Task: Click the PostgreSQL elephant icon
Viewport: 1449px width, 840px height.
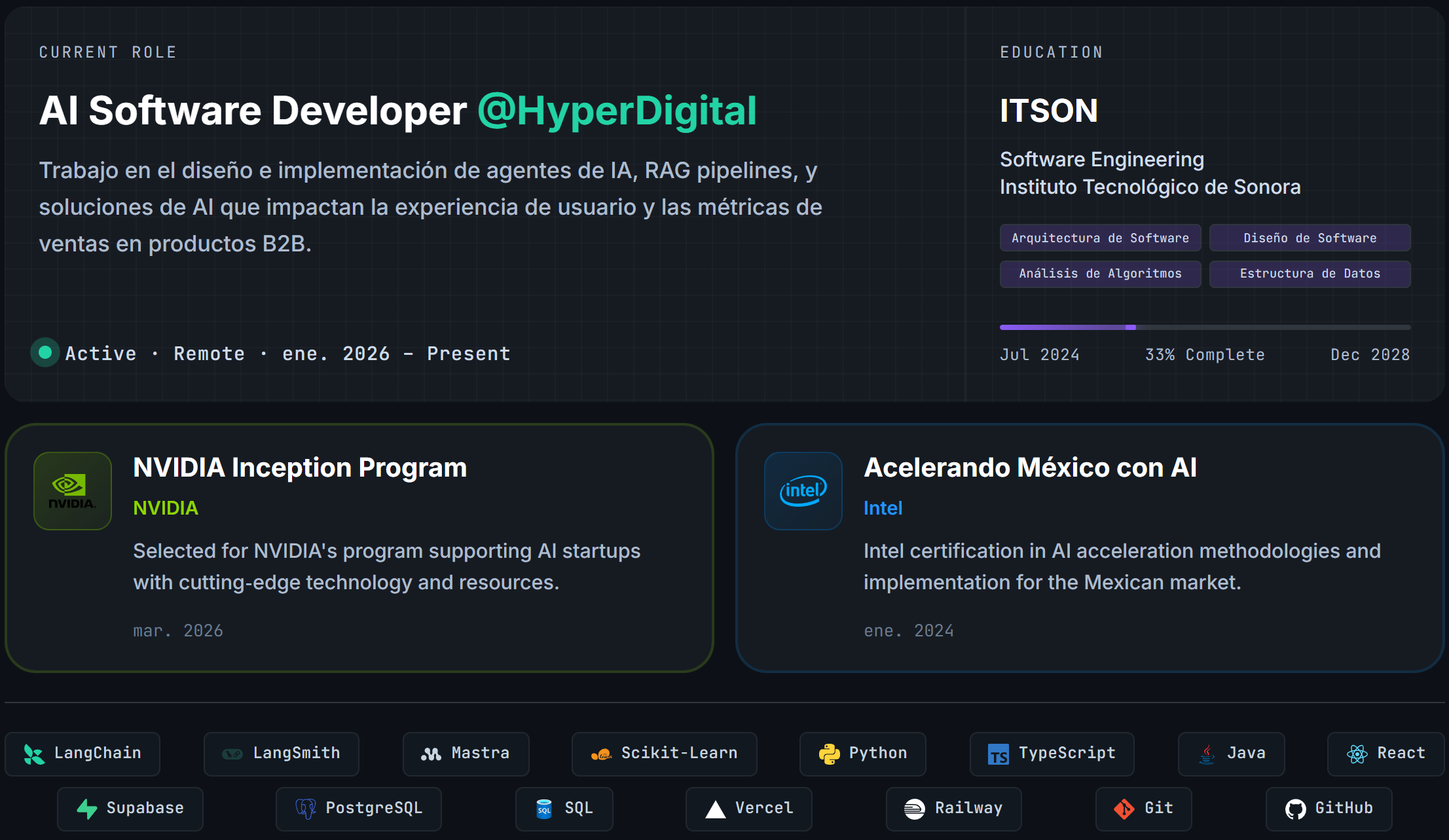Action: 306,809
